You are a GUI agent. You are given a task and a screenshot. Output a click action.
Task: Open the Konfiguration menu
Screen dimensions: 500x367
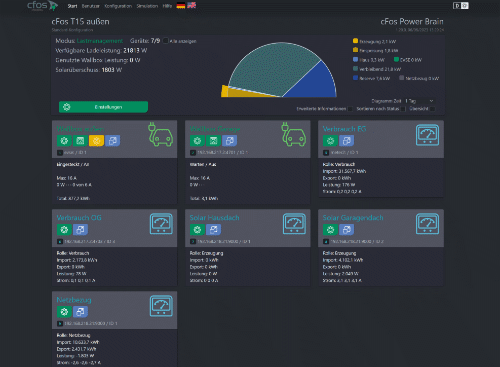tap(118, 6)
